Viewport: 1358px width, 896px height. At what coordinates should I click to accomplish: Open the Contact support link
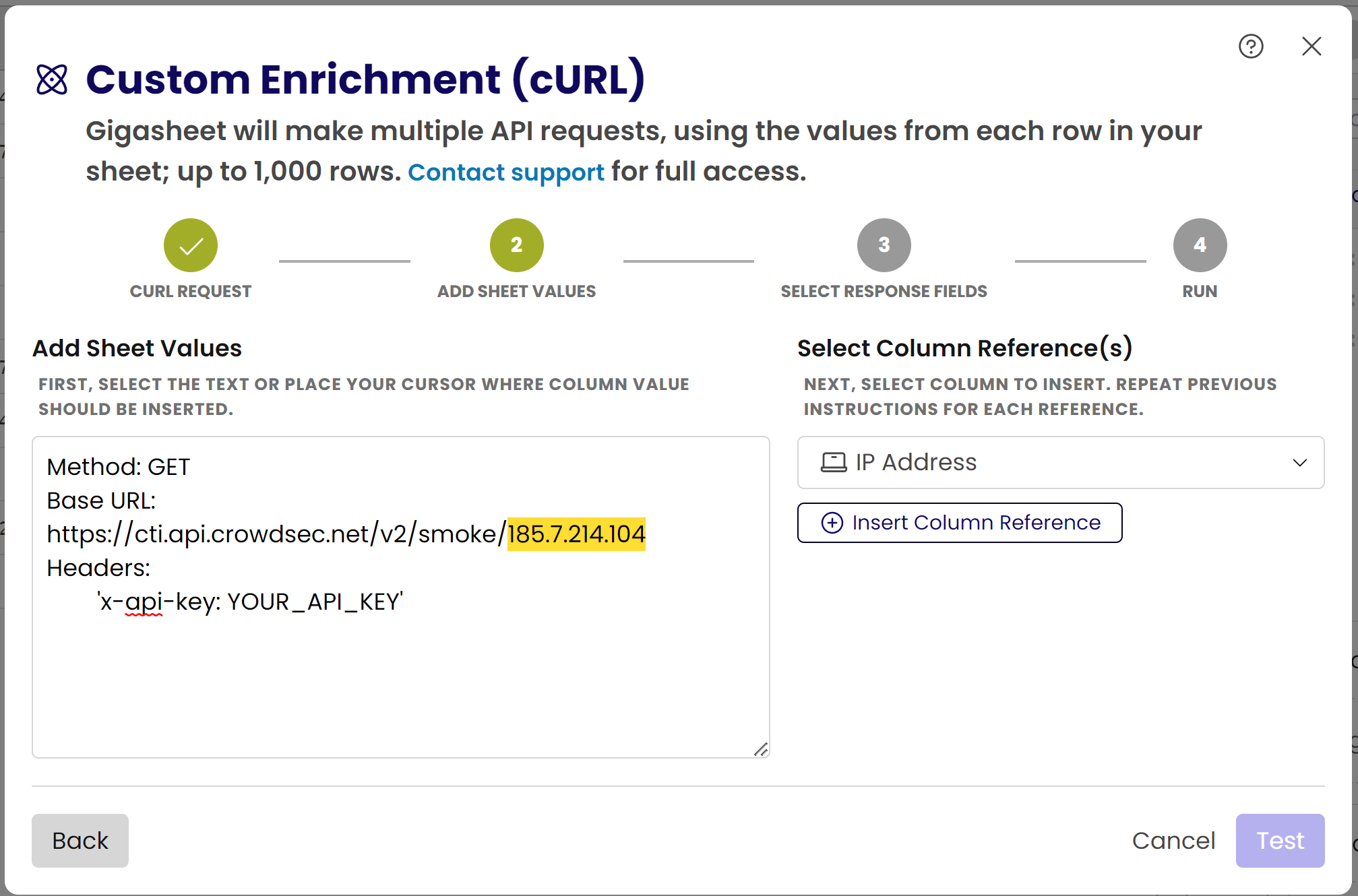tap(506, 172)
